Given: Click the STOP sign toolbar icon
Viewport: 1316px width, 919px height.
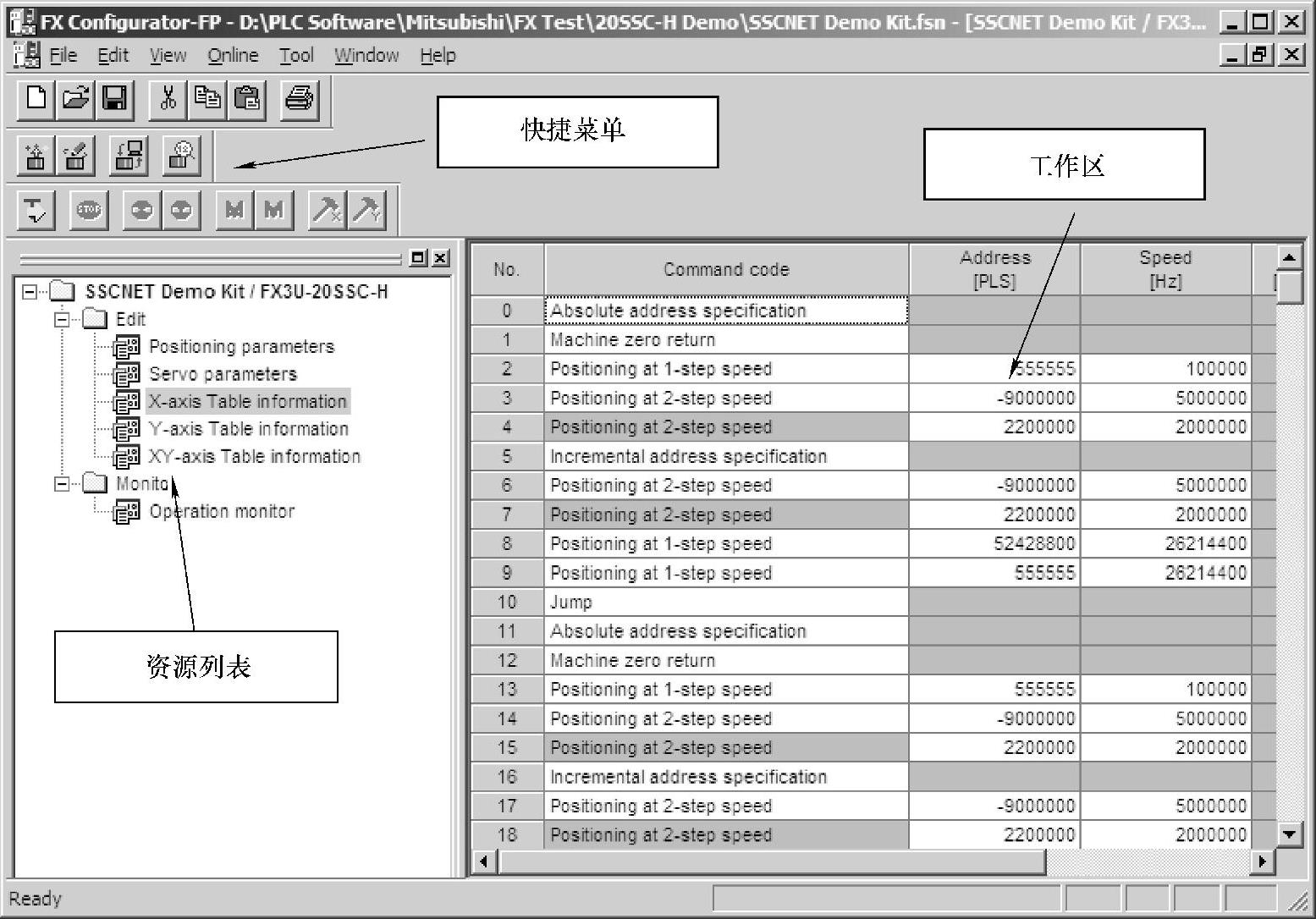Looking at the screenshot, I should tap(89, 209).
